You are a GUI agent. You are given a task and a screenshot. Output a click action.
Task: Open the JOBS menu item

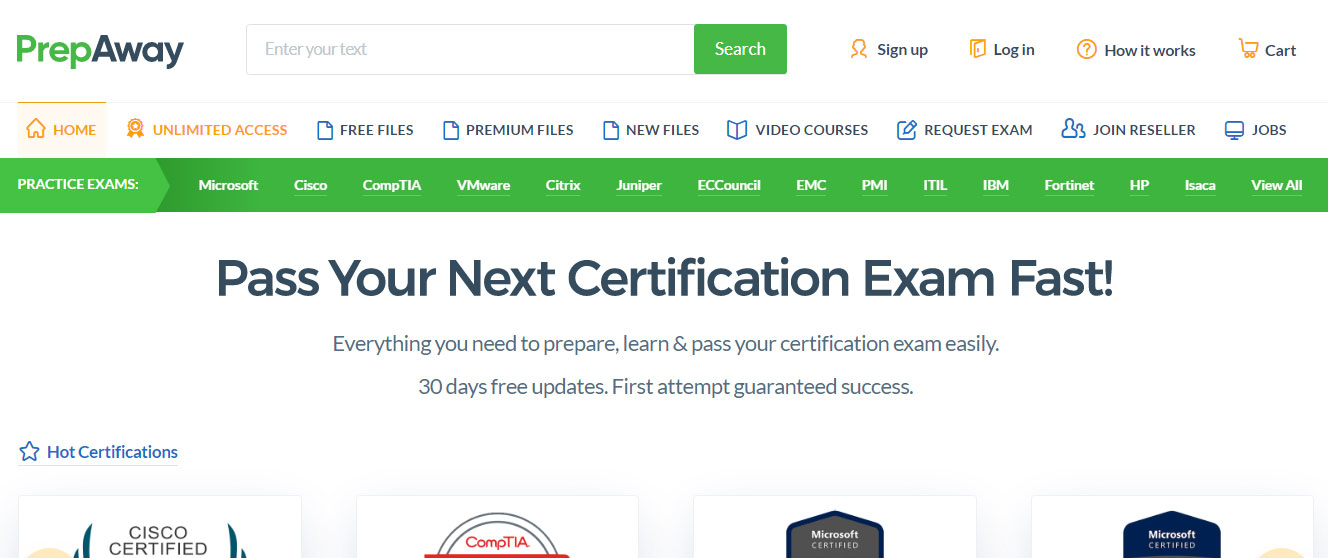[x=1256, y=129]
